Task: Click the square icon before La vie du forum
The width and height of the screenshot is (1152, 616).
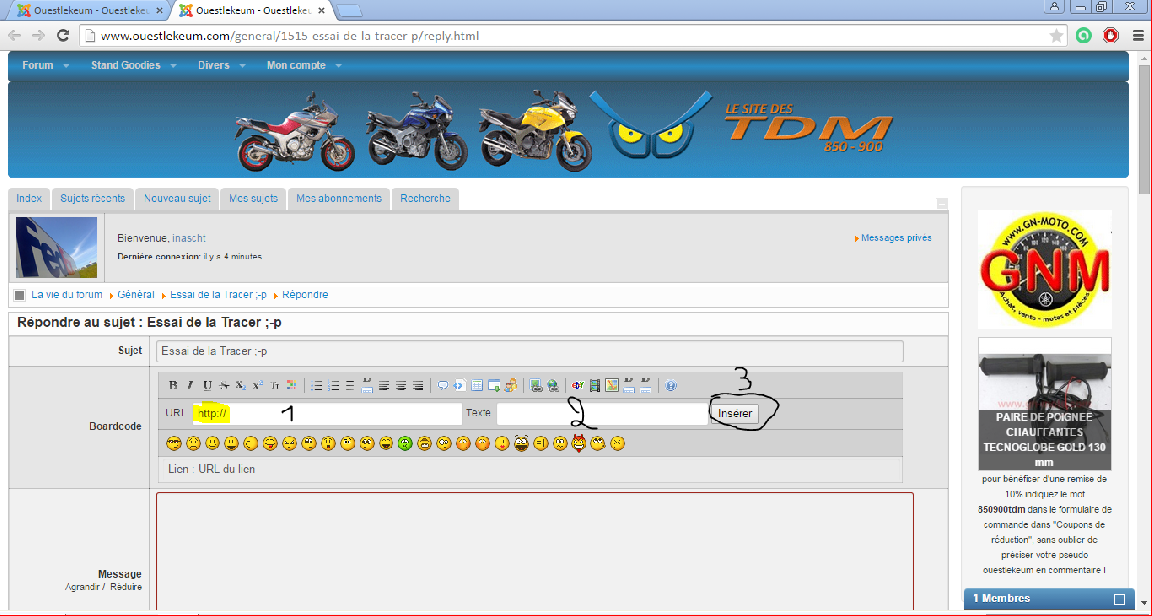Action: tap(19, 295)
